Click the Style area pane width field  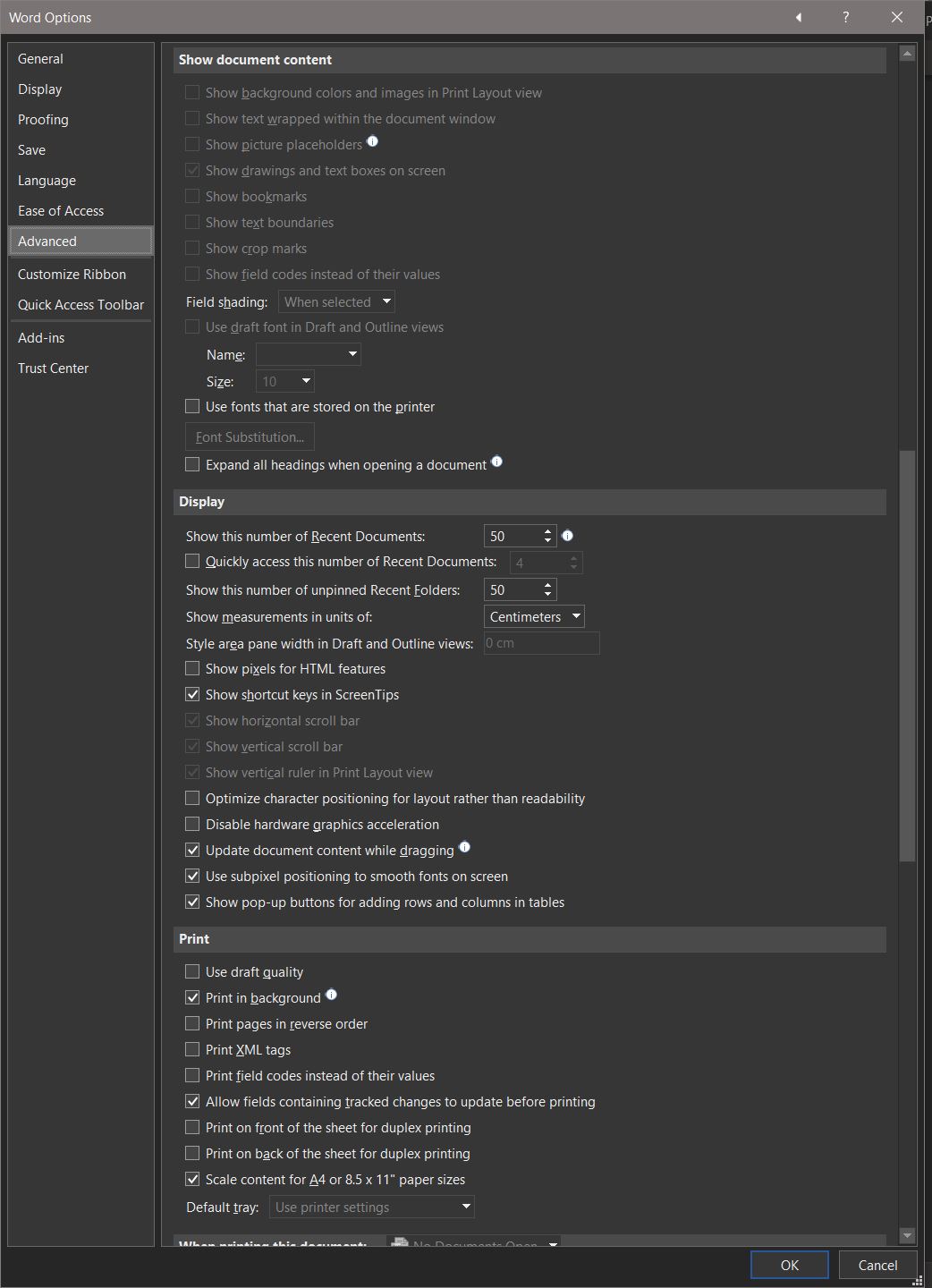[541, 643]
